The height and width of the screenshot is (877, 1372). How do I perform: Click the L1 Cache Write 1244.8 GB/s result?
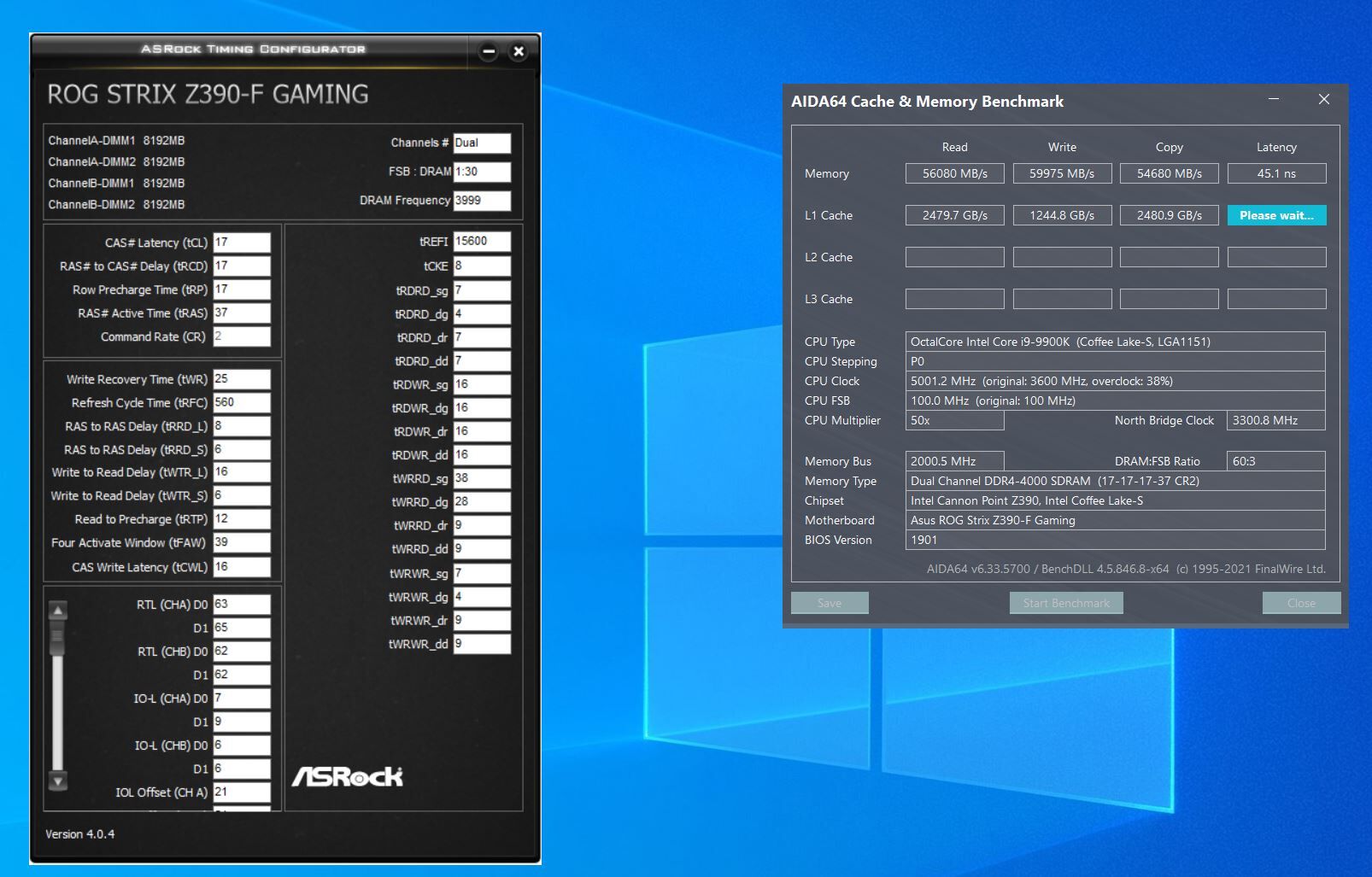(x=1062, y=215)
